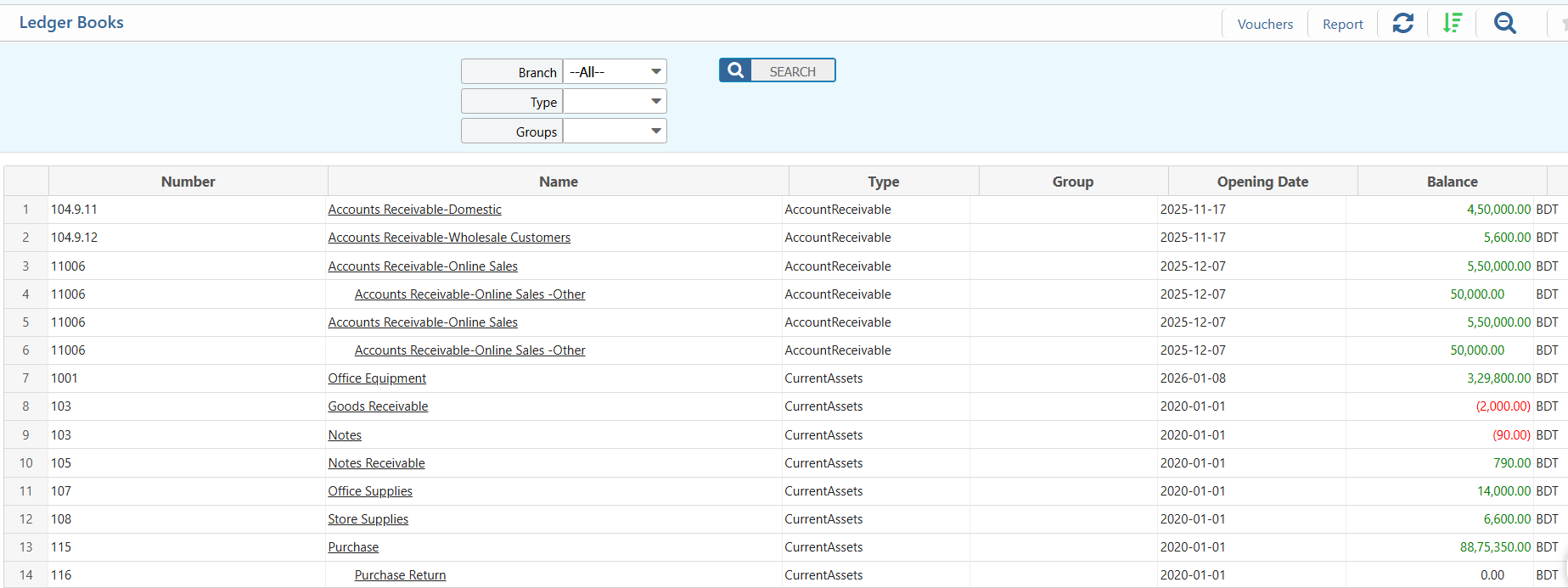This screenshot has height=588, width=1568.
Task: Click the refresh icon in the toolbar
Action: click(1402, 24)
